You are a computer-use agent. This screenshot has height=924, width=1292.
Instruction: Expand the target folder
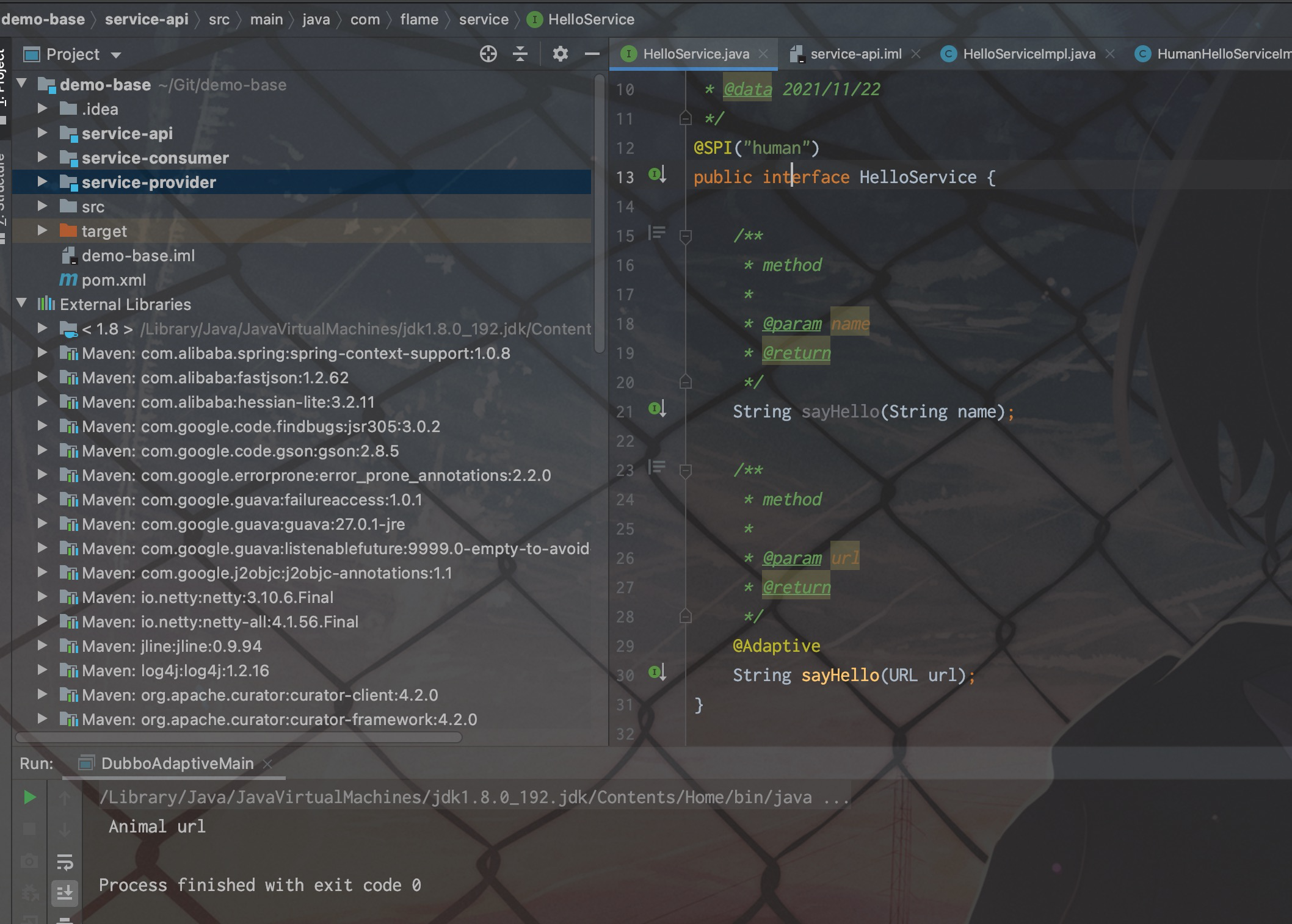pos(42,231)
